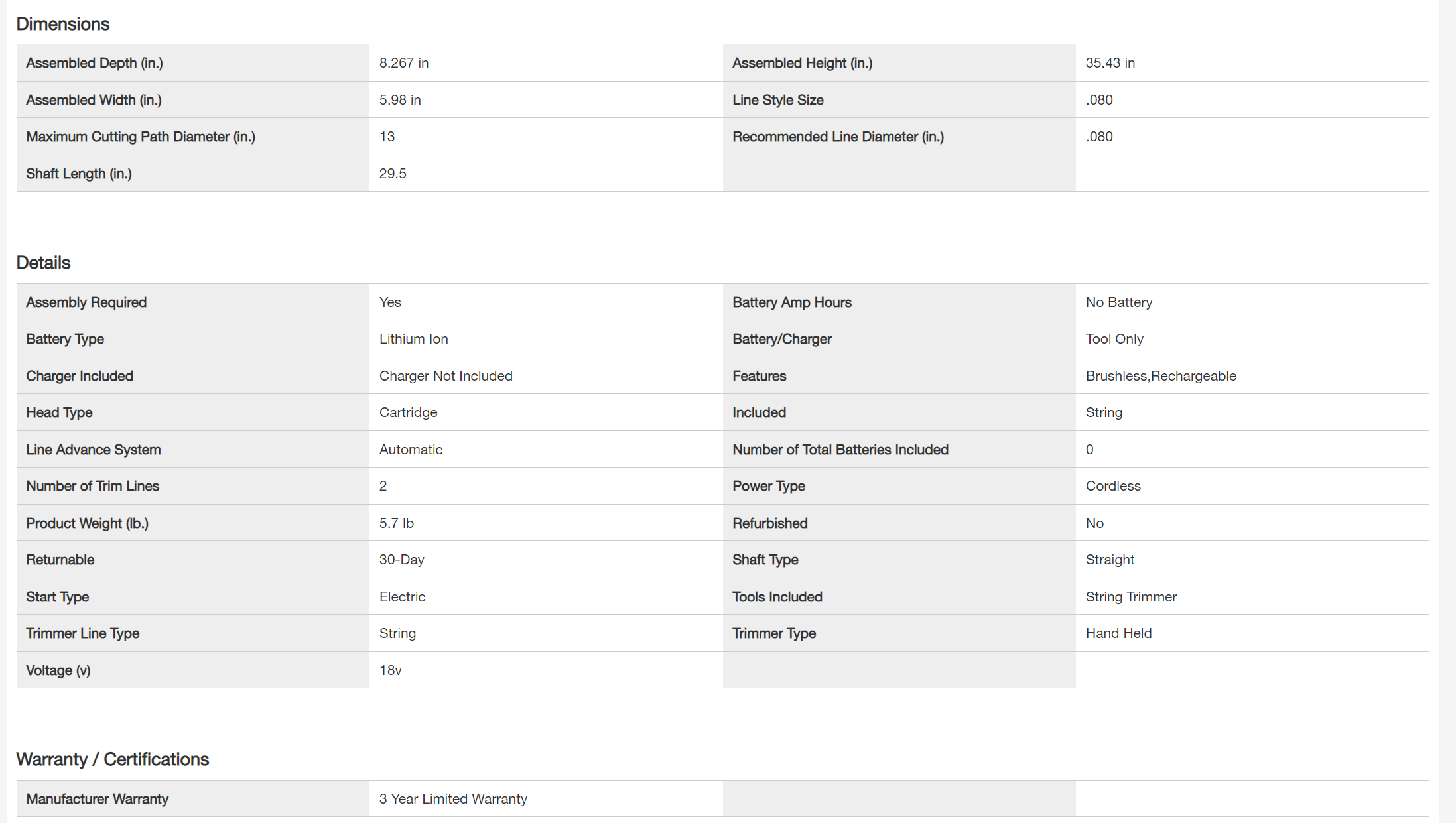
Task: Click the Assembled Depth (in.) label
Action: click(x=94, y=63)
